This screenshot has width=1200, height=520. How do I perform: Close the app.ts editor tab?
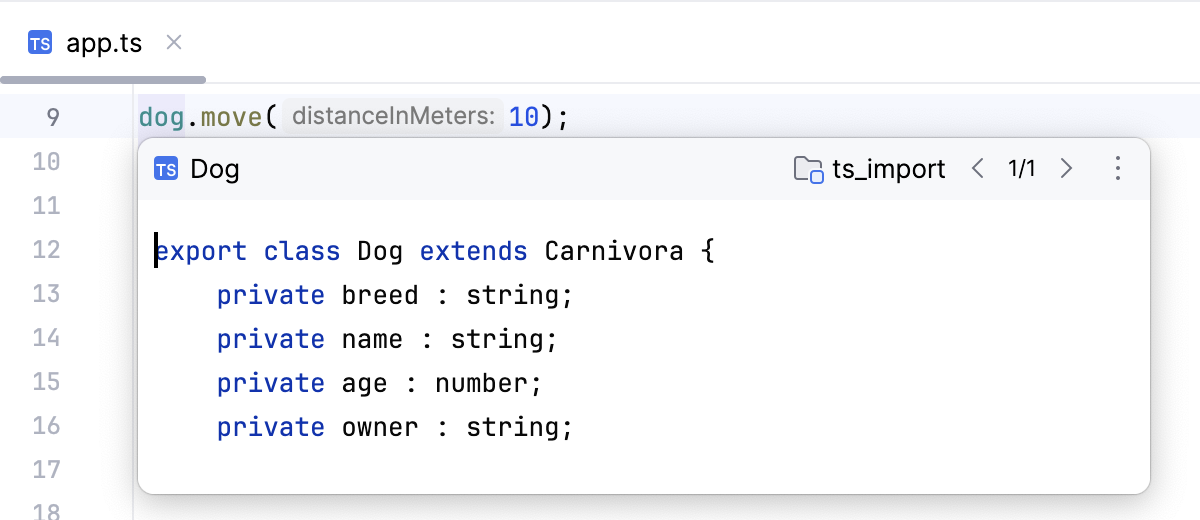point(174,43)
